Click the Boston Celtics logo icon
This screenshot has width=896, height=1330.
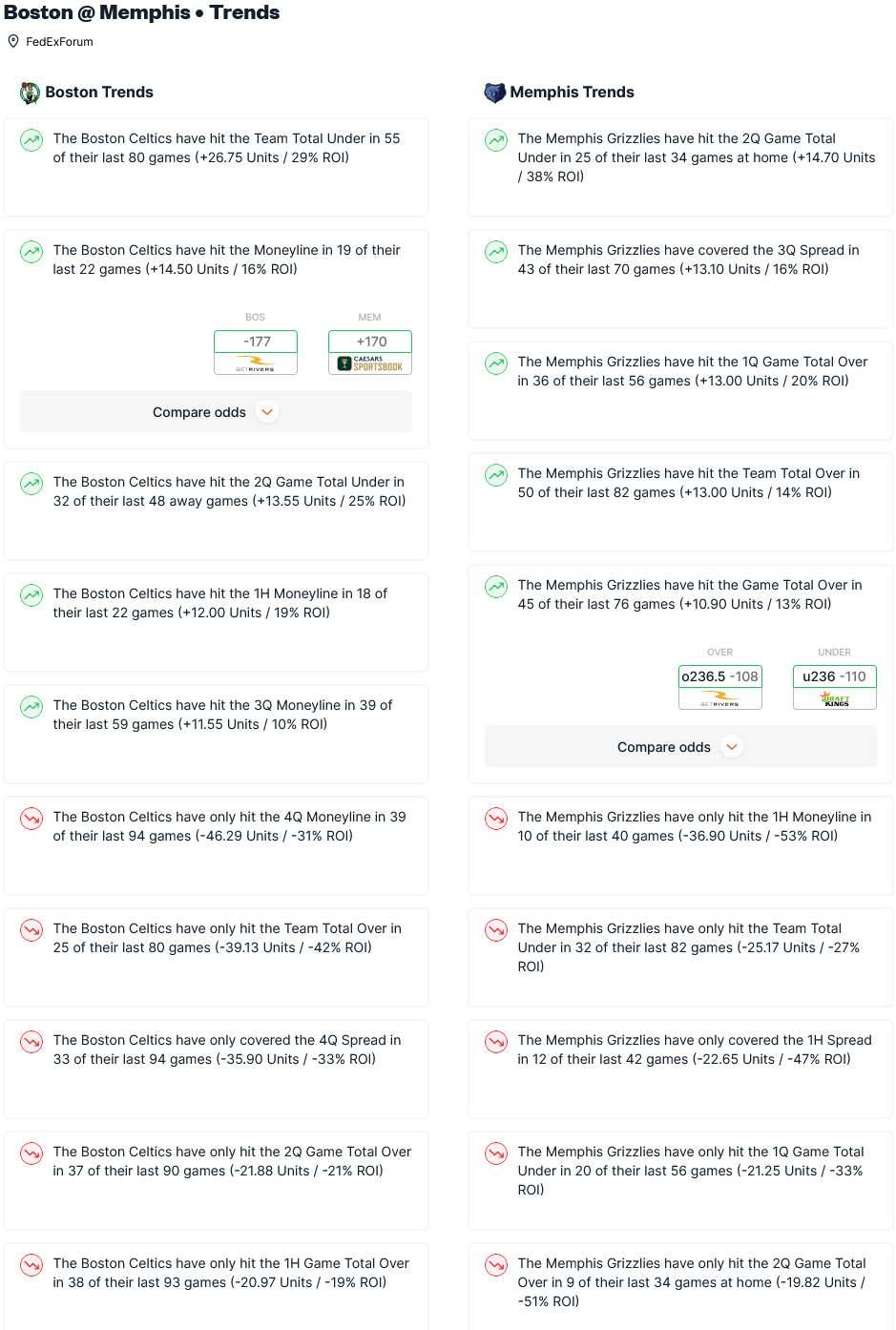30,93
